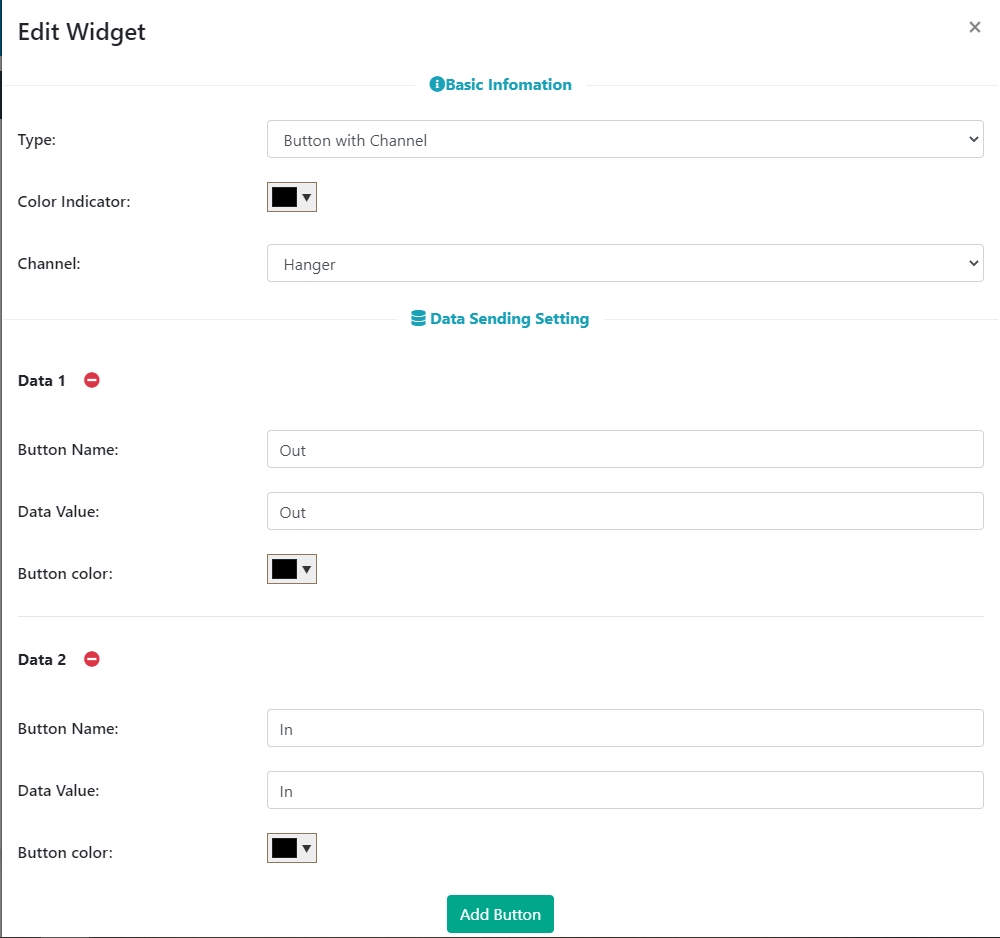The width and height of the screenshot is (1000, 938).
Task: Select the black Data 1 Button color swatch
Action: 284,570
